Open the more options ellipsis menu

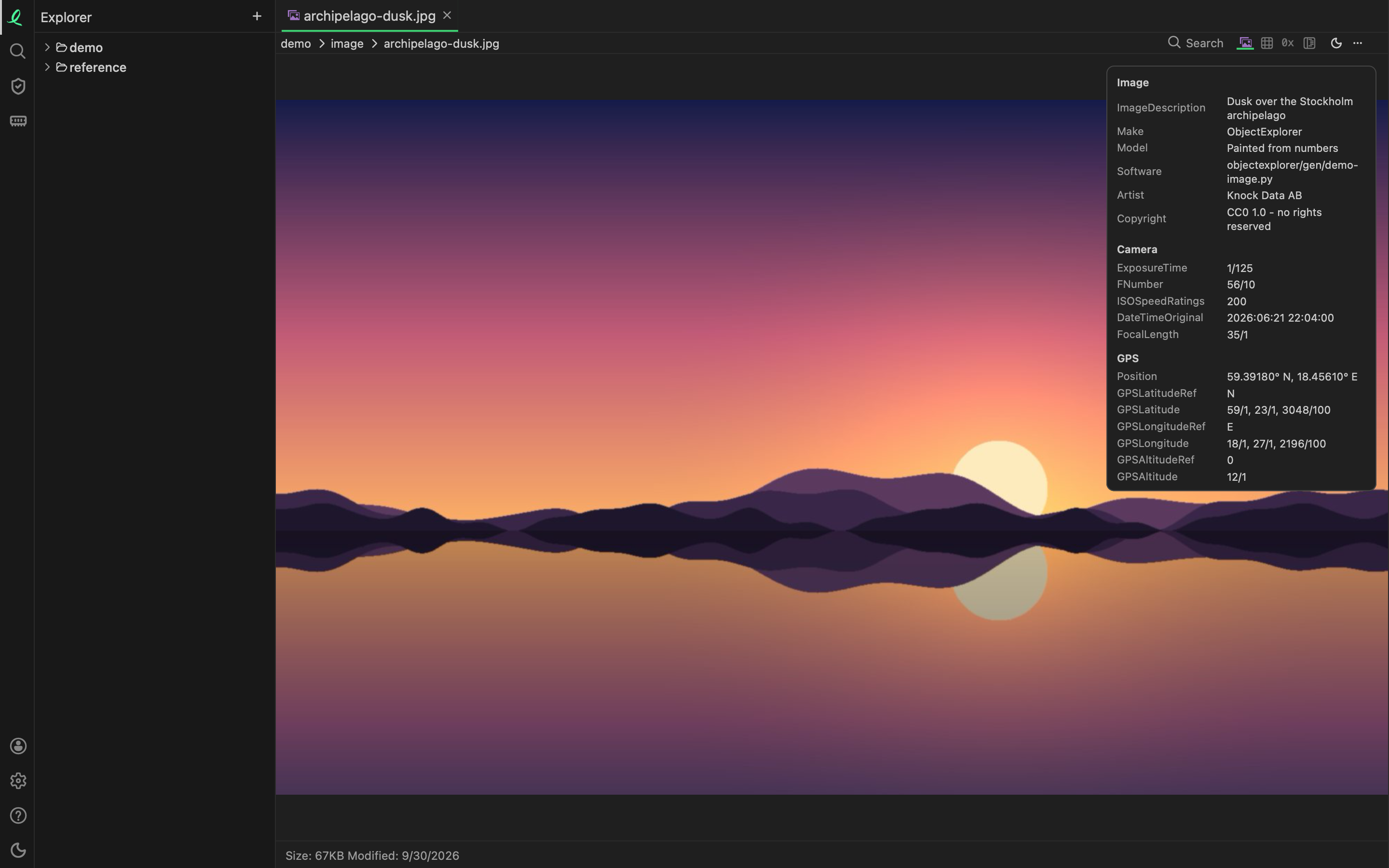1358,43
